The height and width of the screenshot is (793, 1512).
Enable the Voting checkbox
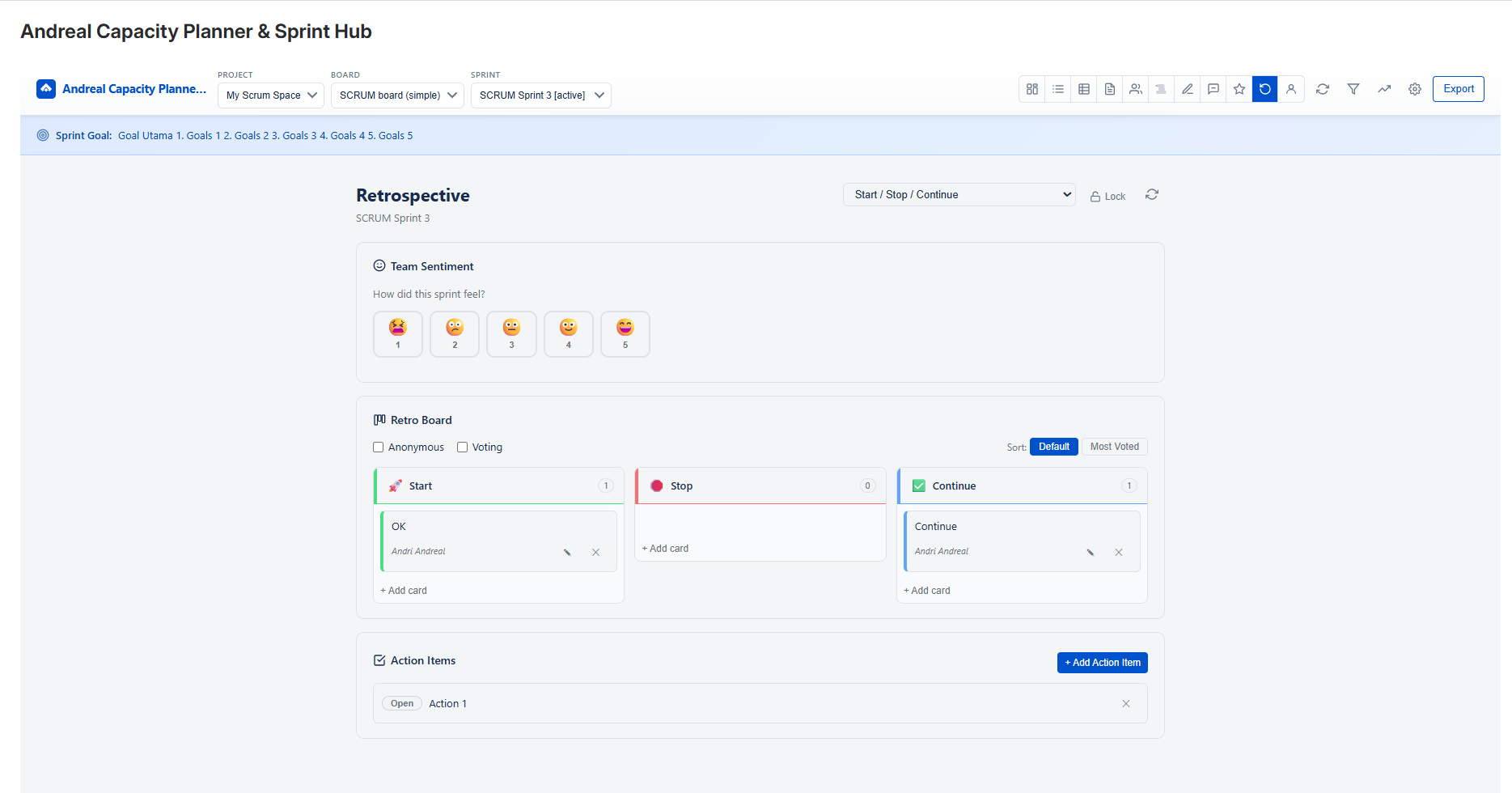click(462, 447)
